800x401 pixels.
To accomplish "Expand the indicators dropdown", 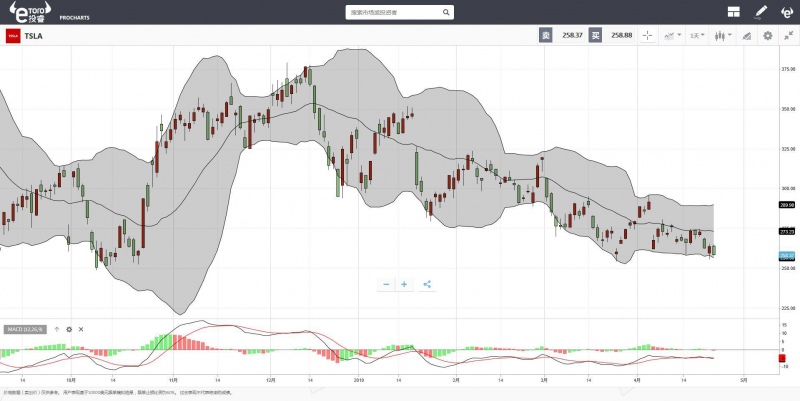I will tap(671, 35).
